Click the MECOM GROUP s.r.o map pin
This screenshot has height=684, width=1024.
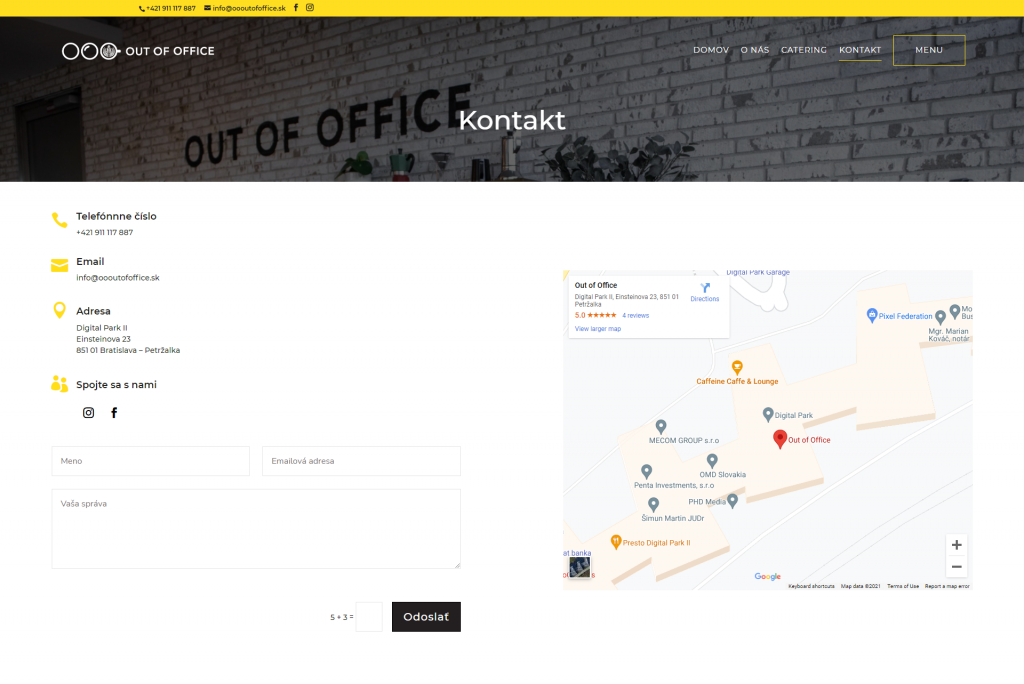click(661, 427)
